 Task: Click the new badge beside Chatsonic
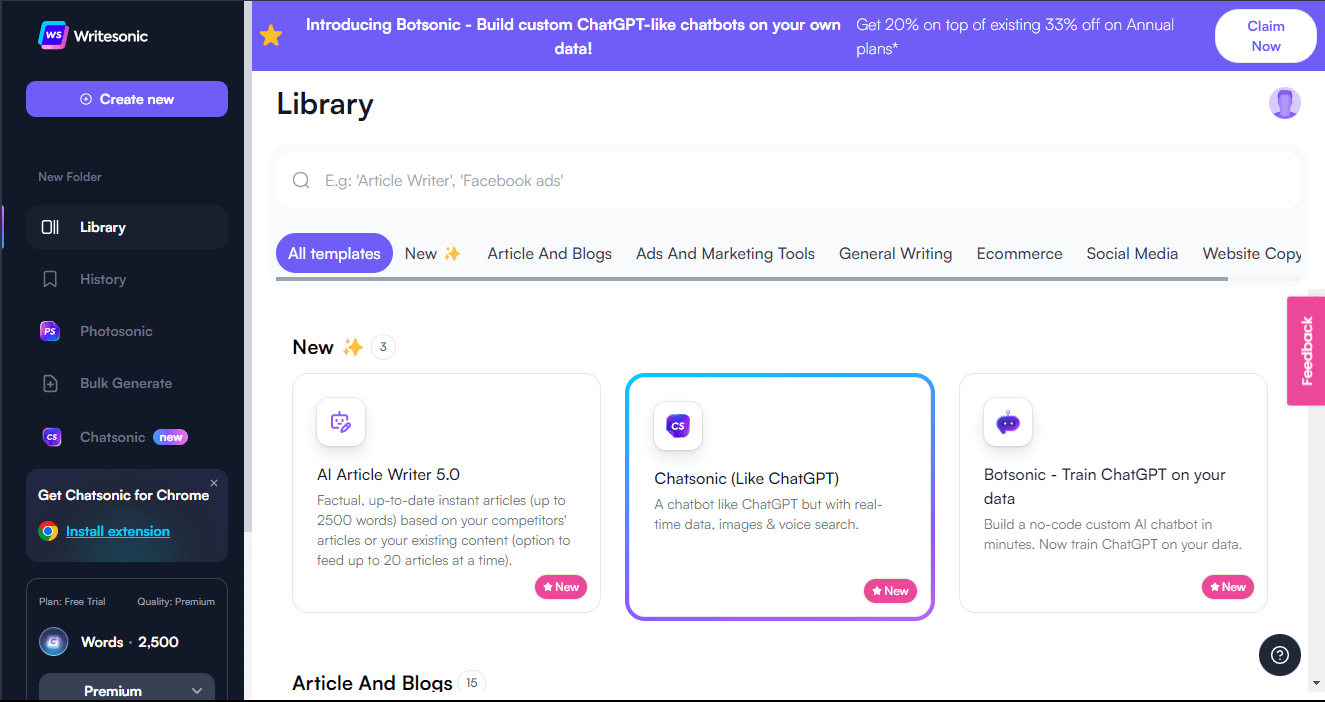click(x=171, y=437)
